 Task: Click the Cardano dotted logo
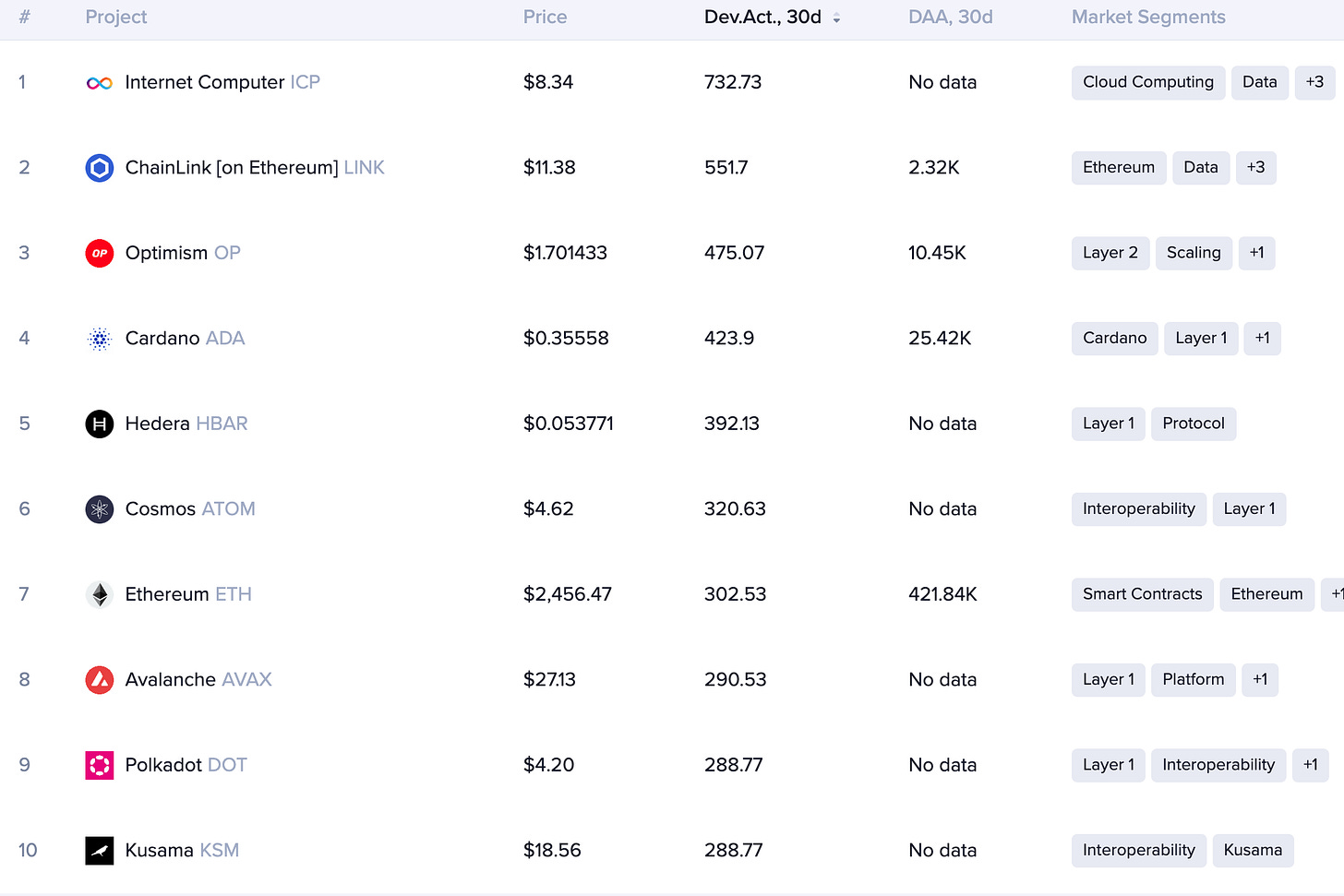(x=100, y=339)
